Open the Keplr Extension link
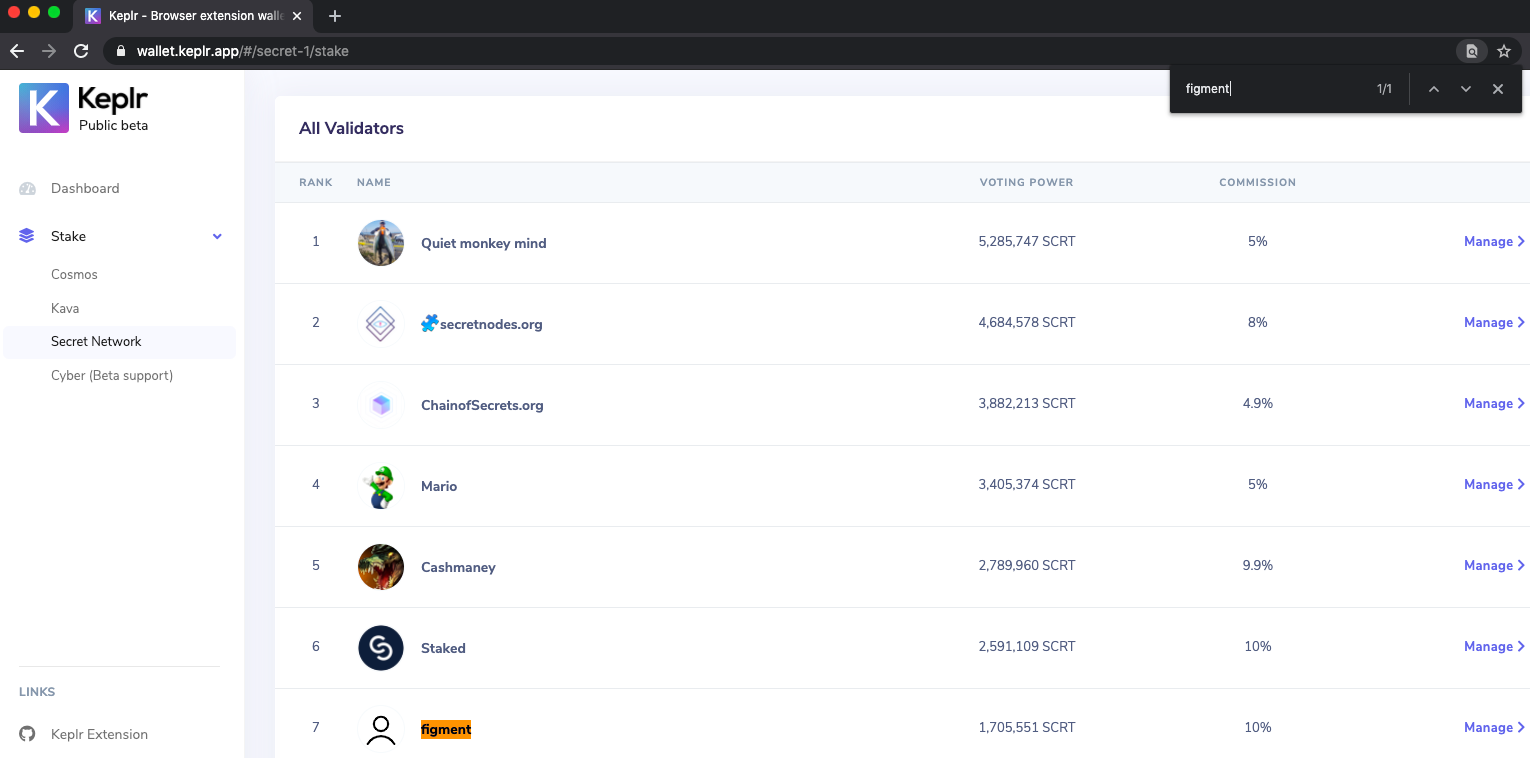The height and width of the screenshot is (758, 1530). click(99, 734)
